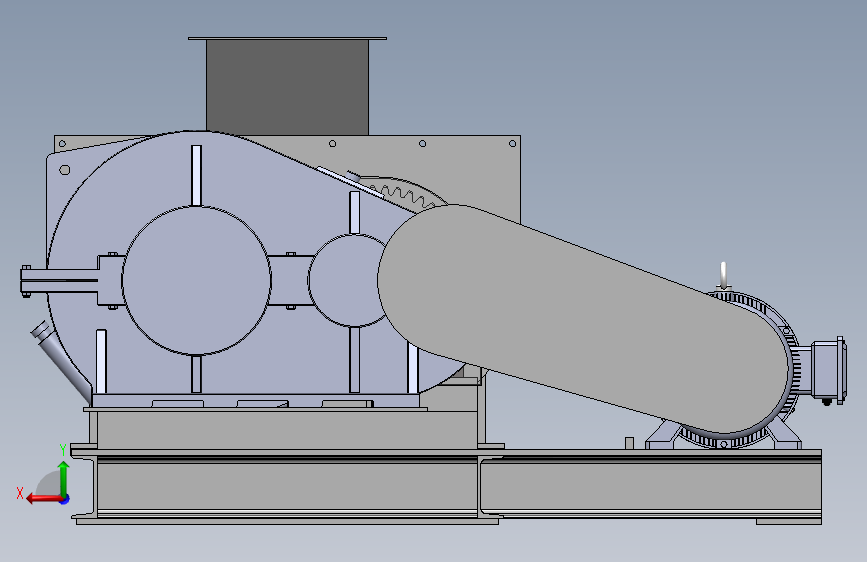Image resolution: width=867 pixels, height=562 pixels.
Task: Select the smaller circular cover on the gearbox
Action: point(347,280)
